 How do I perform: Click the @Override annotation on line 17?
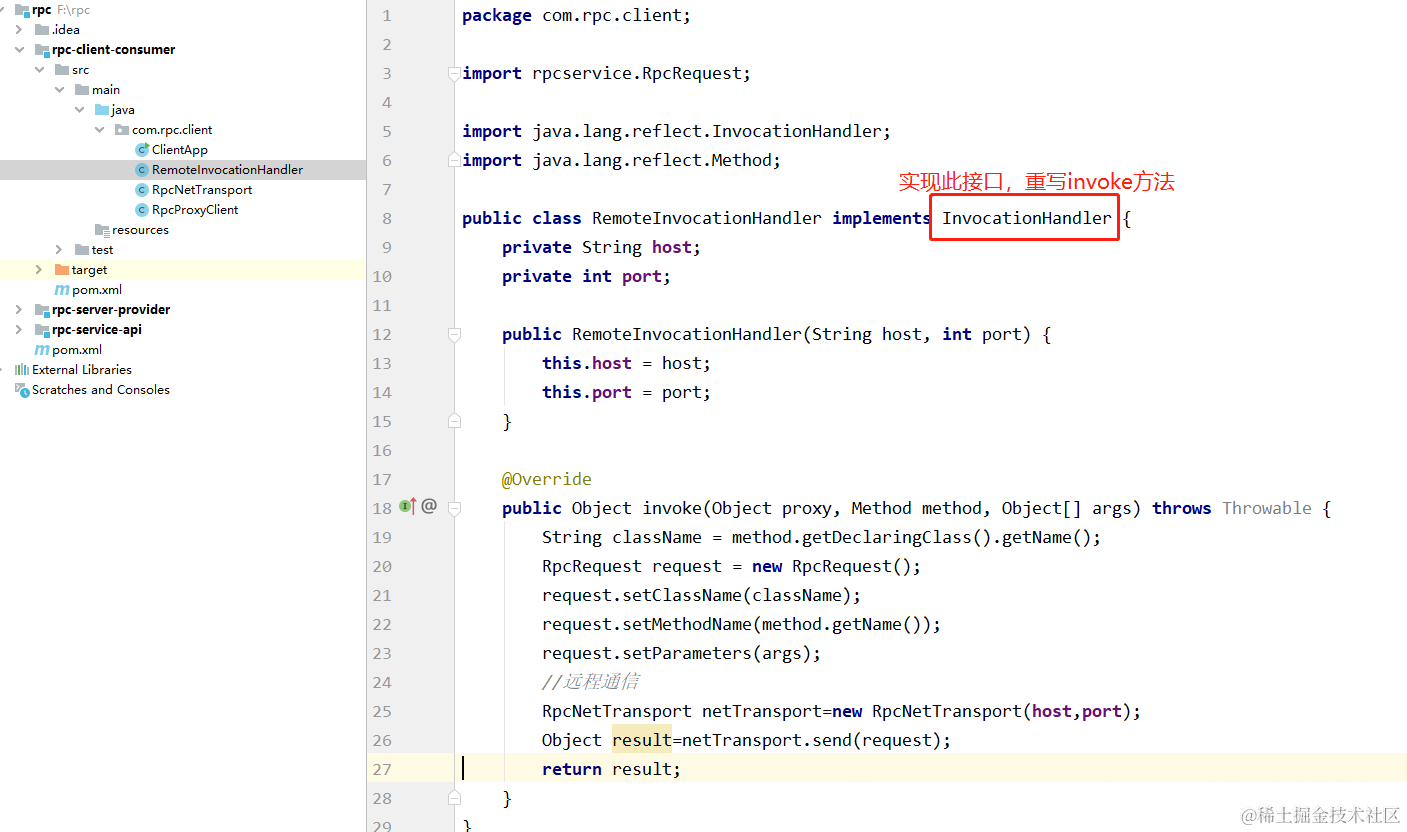547,479
